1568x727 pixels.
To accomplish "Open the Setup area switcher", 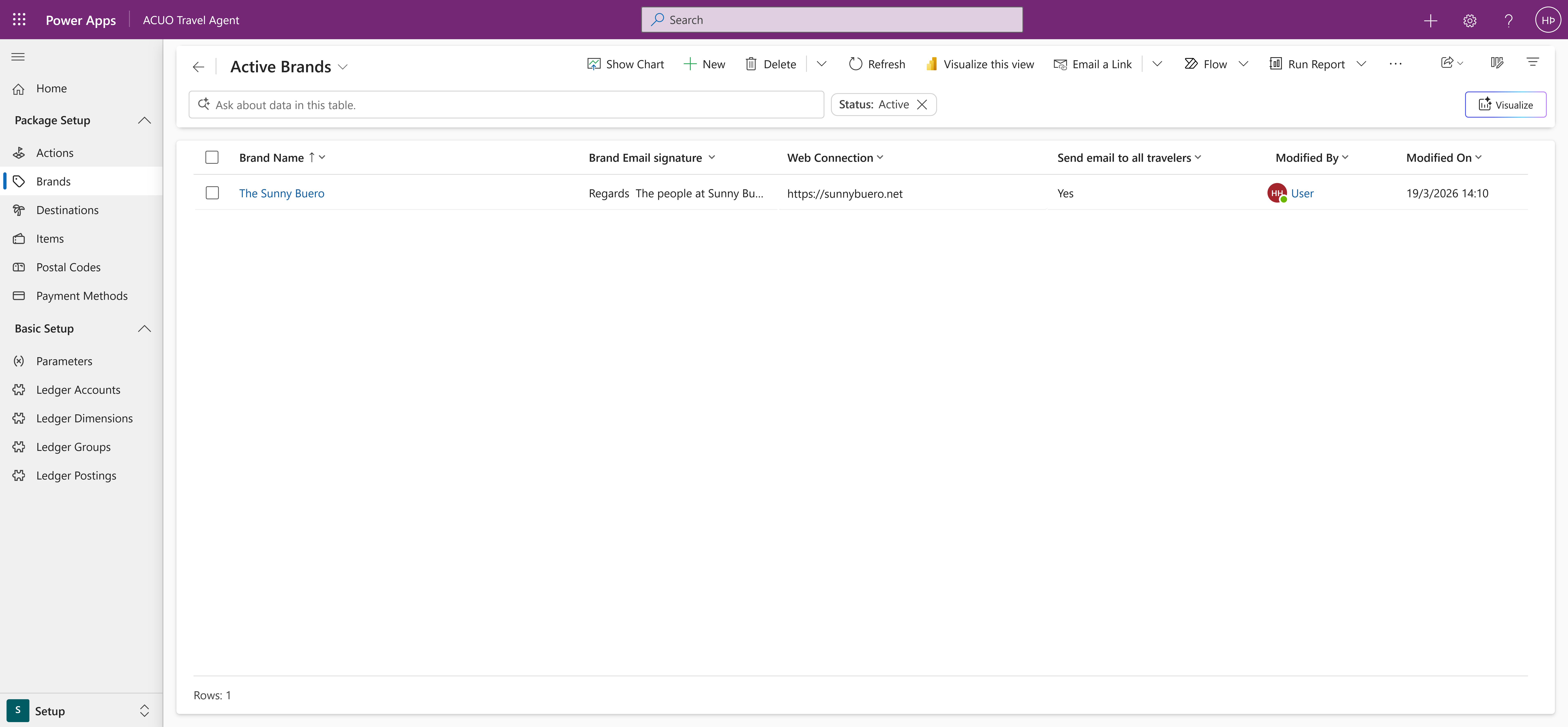I will pyautogui.click(x=81, y=710).
